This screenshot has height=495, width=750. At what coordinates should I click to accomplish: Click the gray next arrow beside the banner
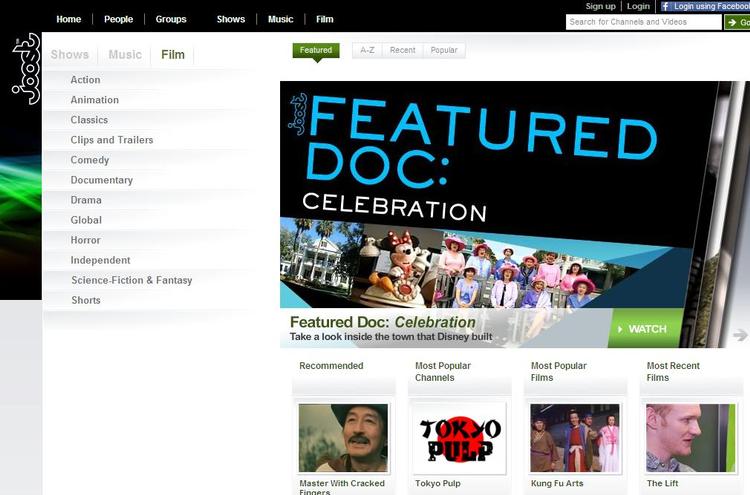point(740,335)
